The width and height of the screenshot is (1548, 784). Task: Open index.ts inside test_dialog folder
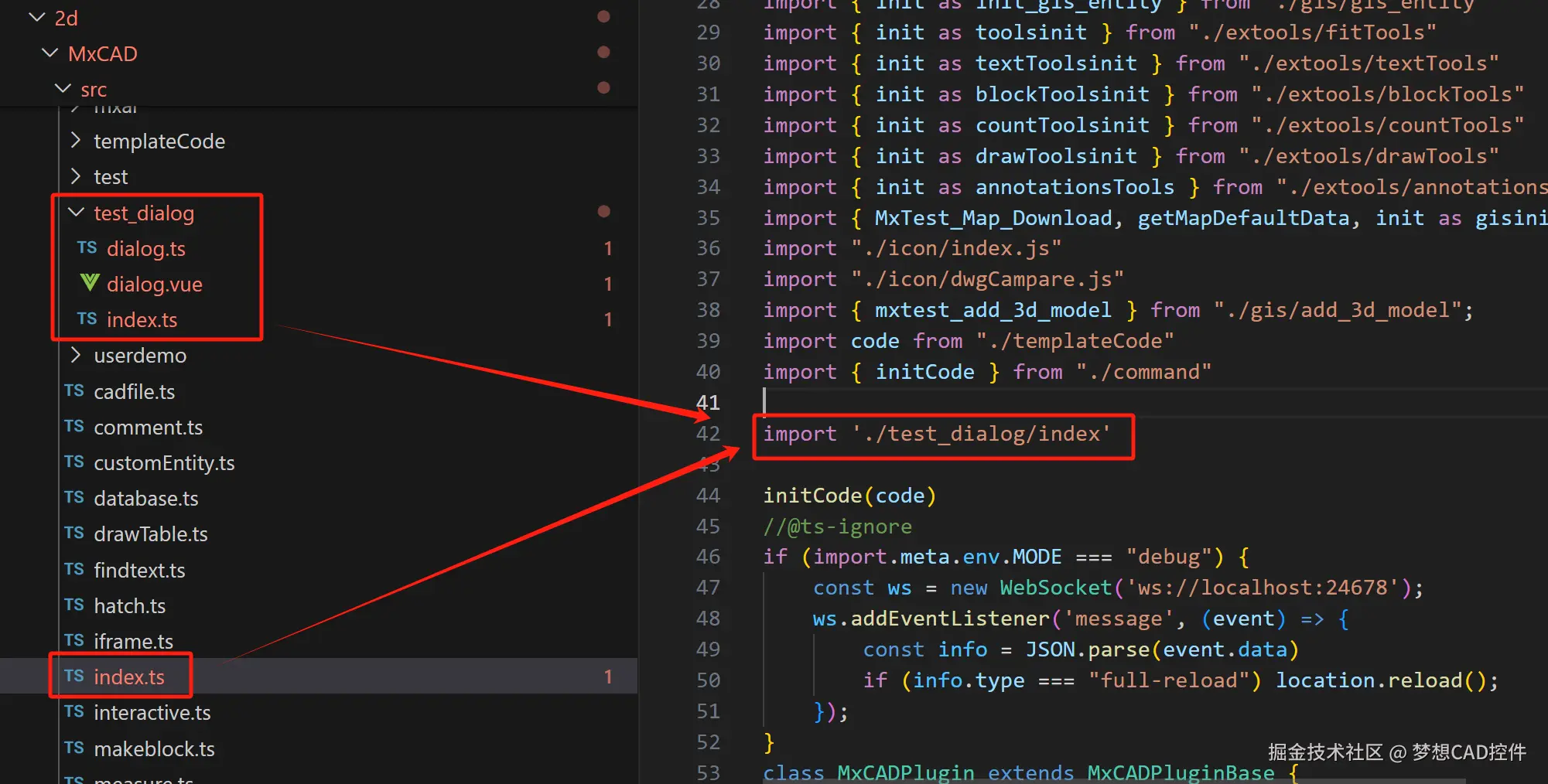(142, 319)
